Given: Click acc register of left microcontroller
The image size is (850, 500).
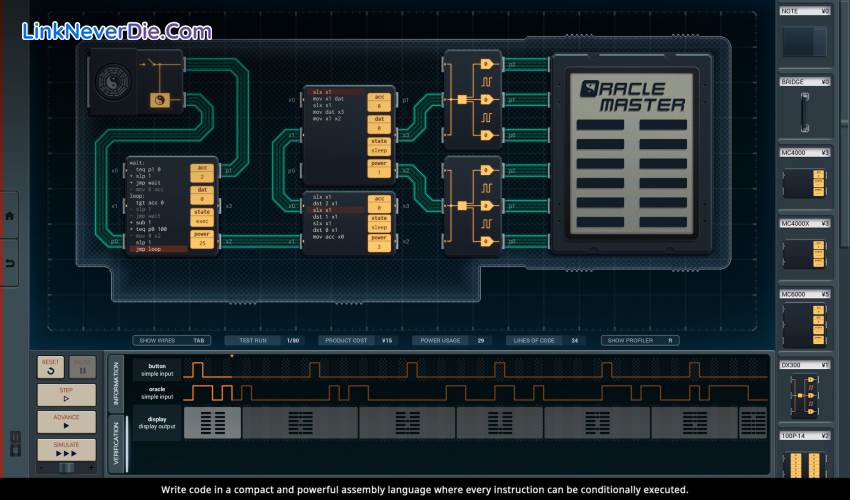Looking at the screenshot, I should coord(202,172).
